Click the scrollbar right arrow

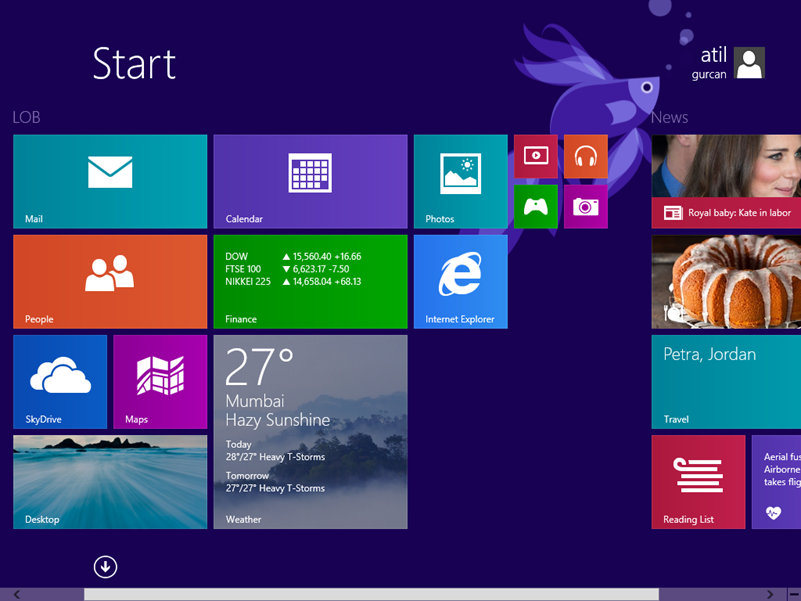pos(770,594)
